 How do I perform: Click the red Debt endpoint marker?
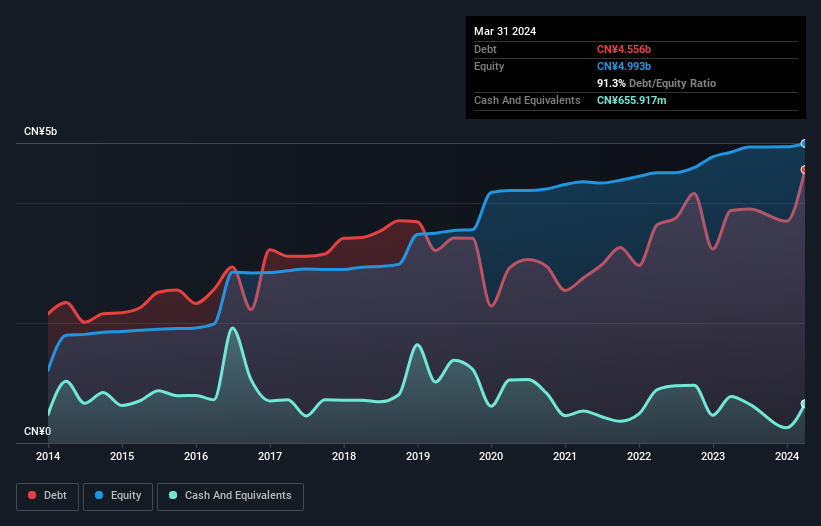pos(804,170)
